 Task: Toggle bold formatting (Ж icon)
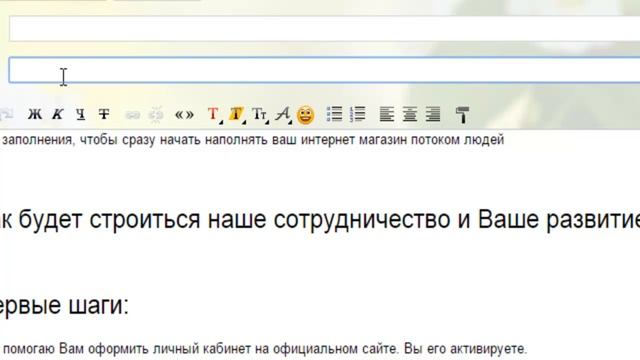point(35,114)
